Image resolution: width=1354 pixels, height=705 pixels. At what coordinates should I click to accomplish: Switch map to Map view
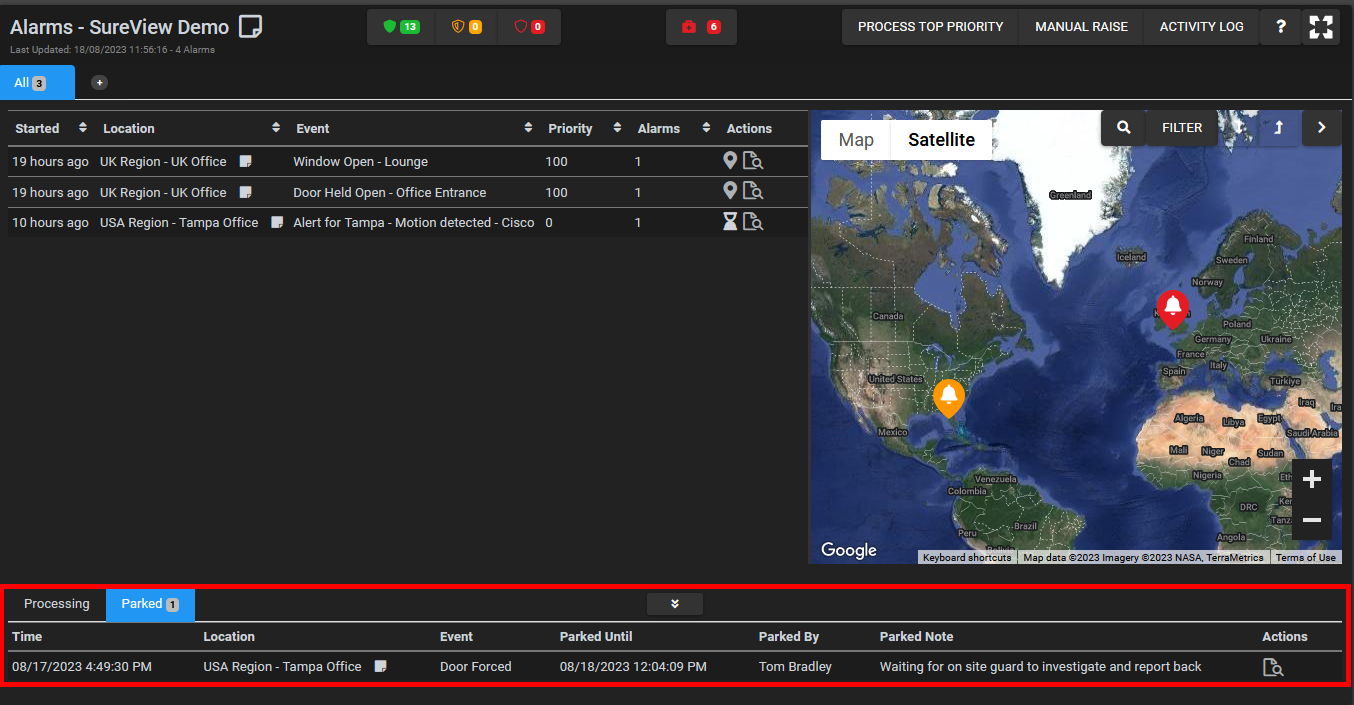856,140
